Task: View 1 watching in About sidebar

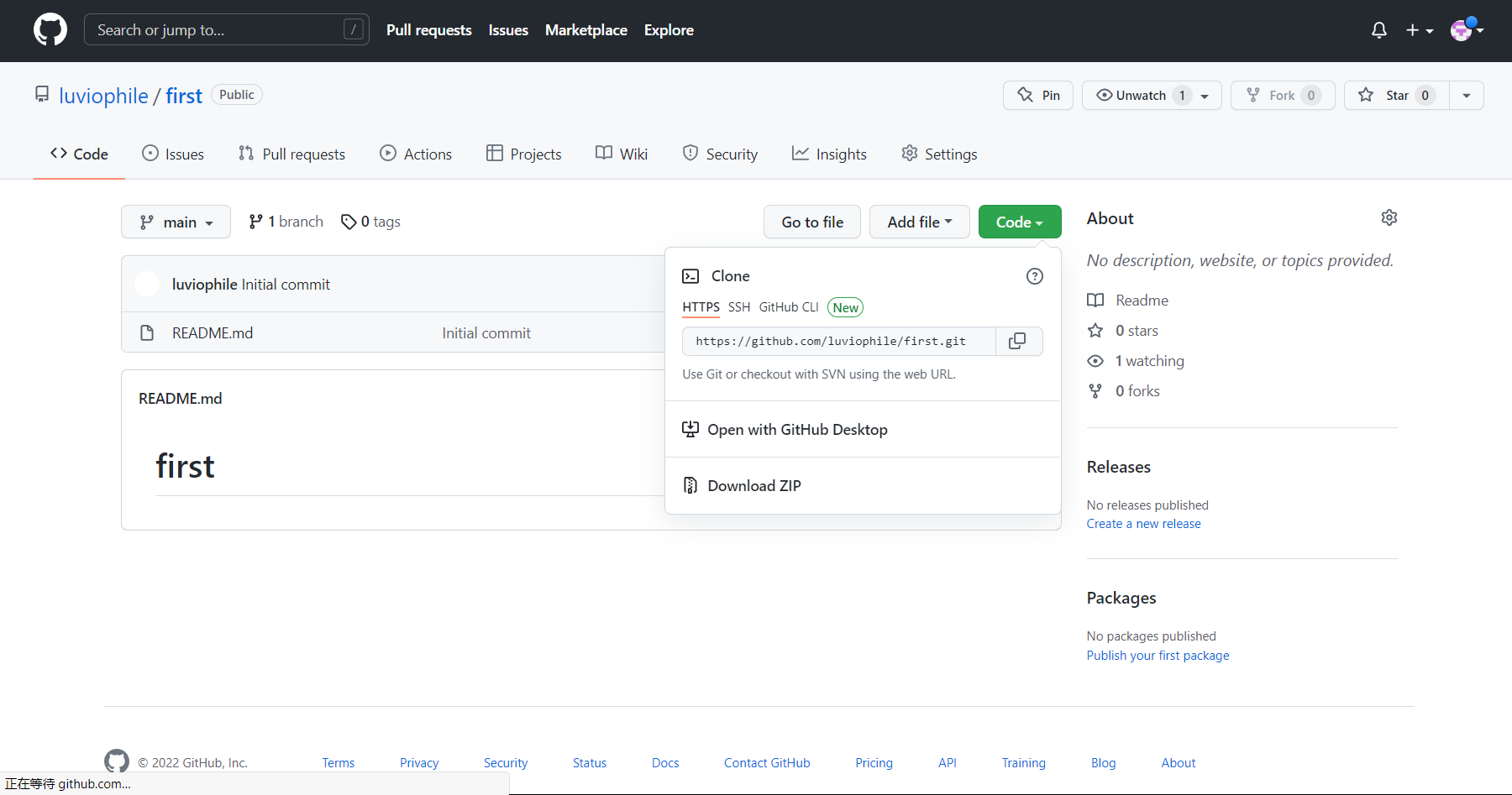Action: (1136, 361)
